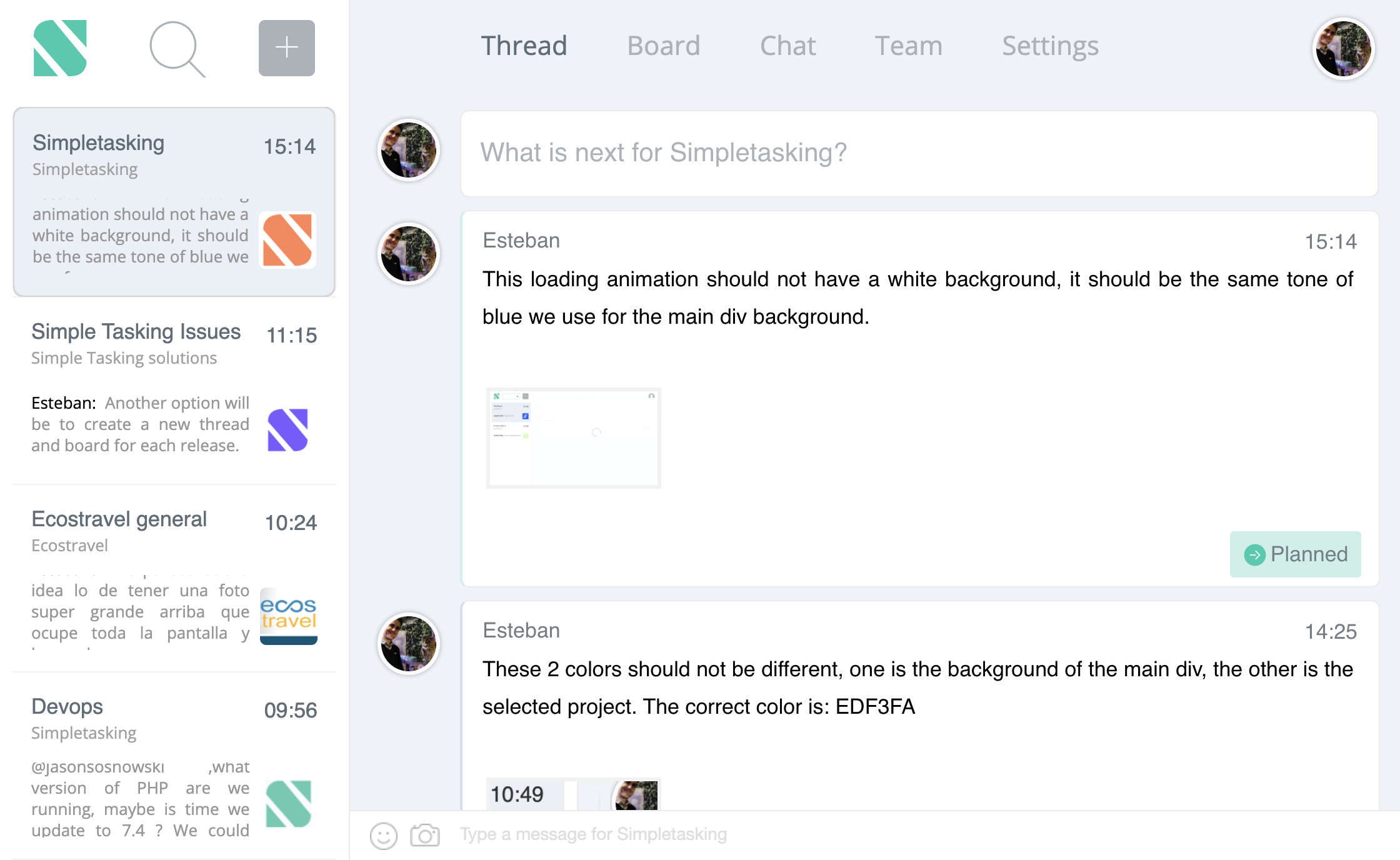
Task: Open the Ecostravel general thread
Action: tap(174, 578)
